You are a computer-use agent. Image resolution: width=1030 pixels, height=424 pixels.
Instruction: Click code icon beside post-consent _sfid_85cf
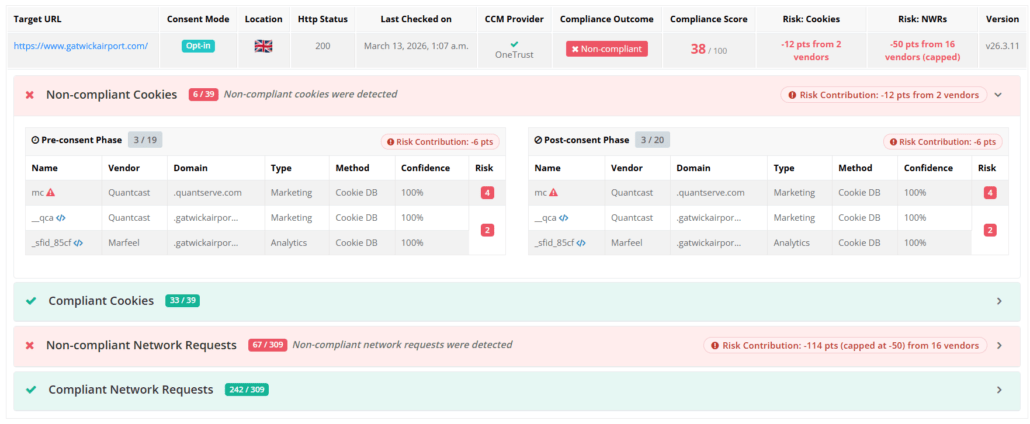point(581,242)
